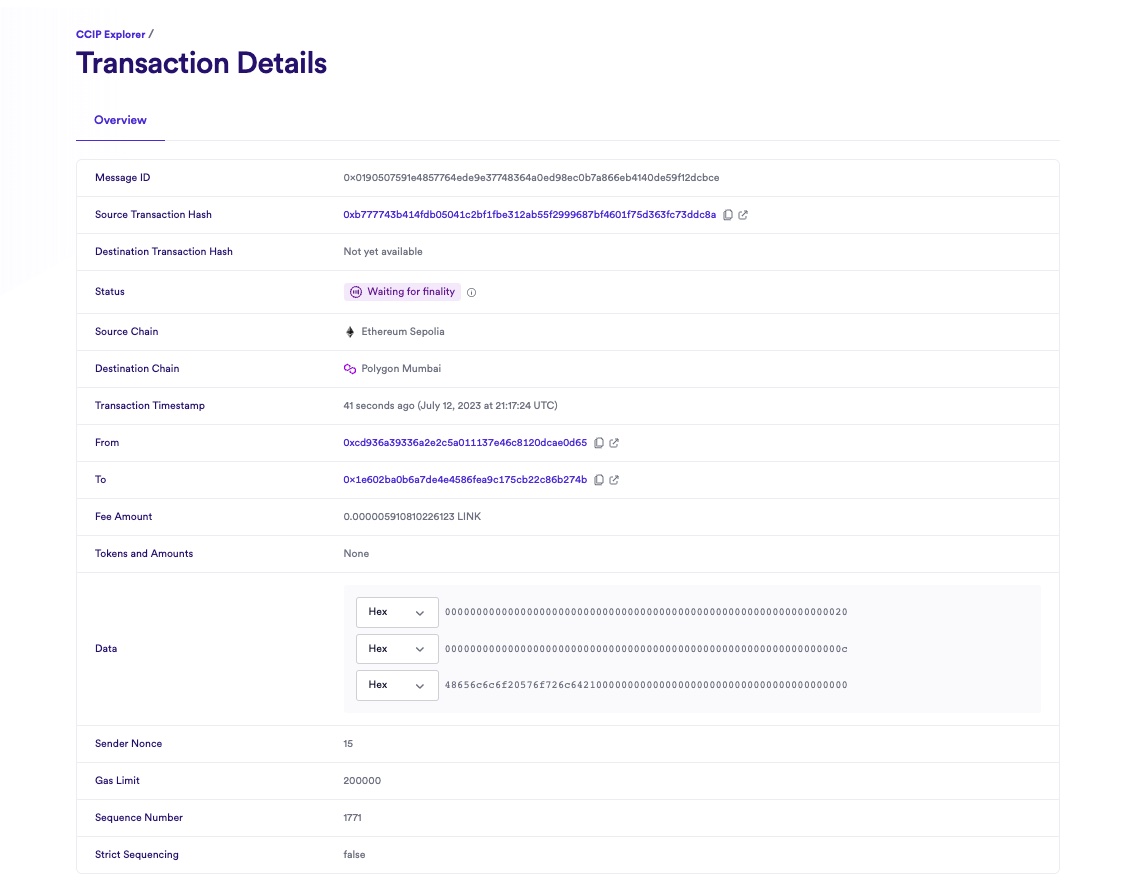Open source transaction hash link 0xb777743b…

click(530, 215)
